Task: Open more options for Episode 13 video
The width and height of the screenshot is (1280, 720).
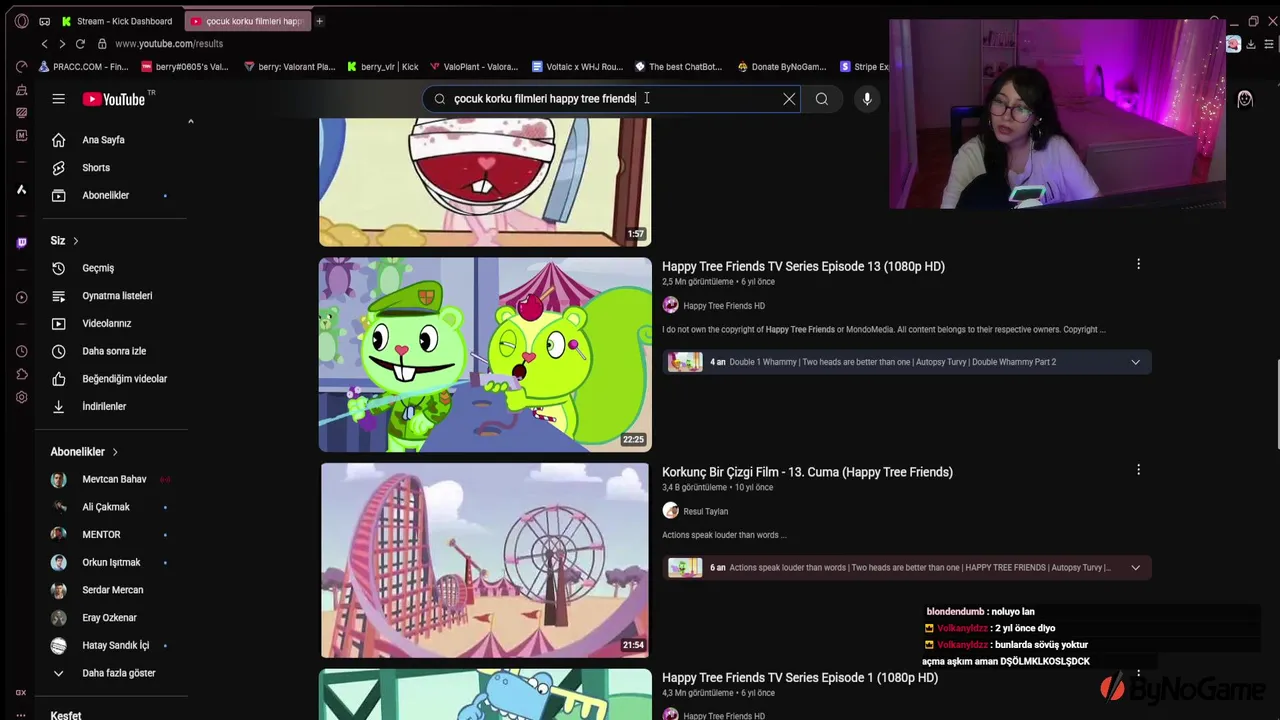Action: coord(1138,264)
